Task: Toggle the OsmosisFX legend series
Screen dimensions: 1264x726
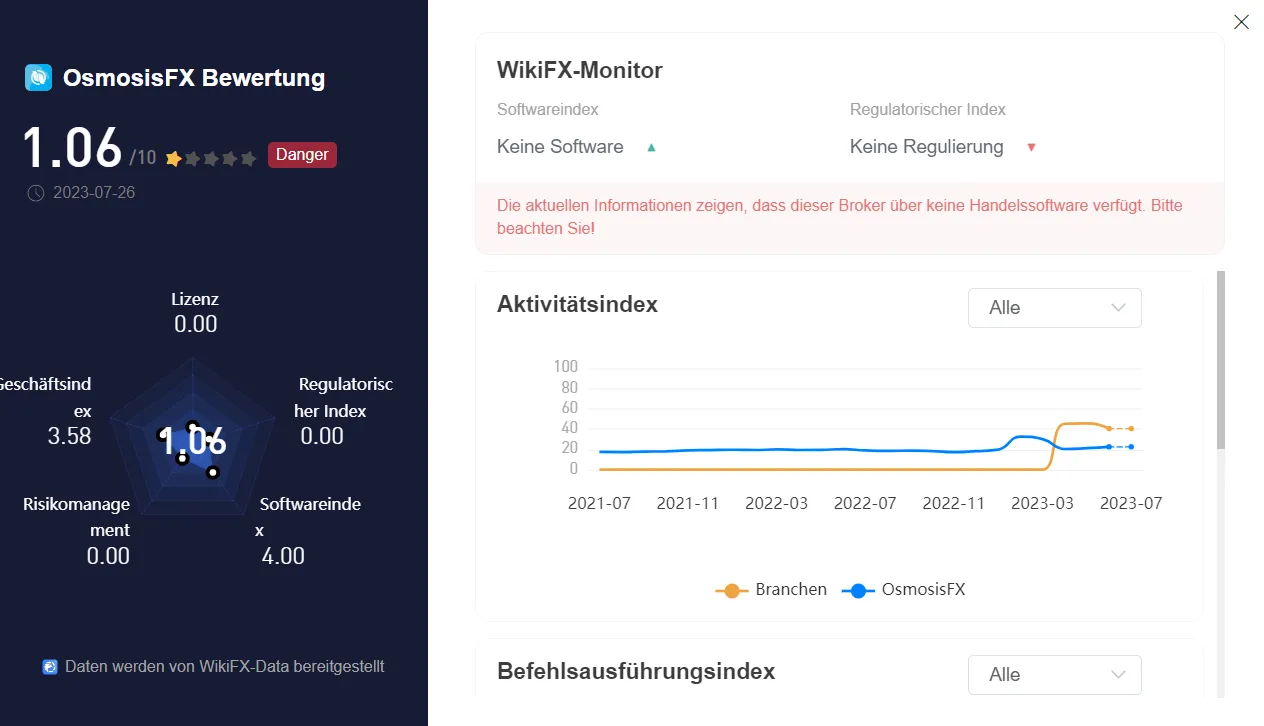Action: click(x=904, y=590)
